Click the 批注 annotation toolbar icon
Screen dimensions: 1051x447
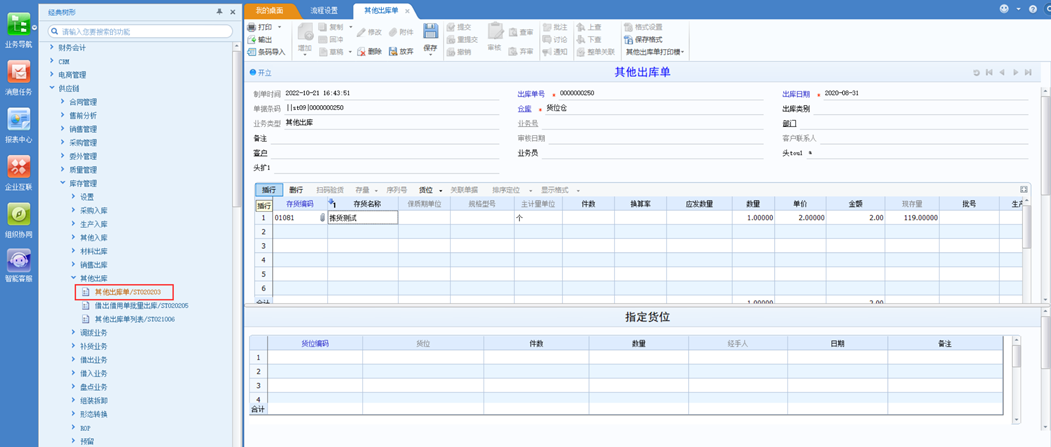click(547, 27)
